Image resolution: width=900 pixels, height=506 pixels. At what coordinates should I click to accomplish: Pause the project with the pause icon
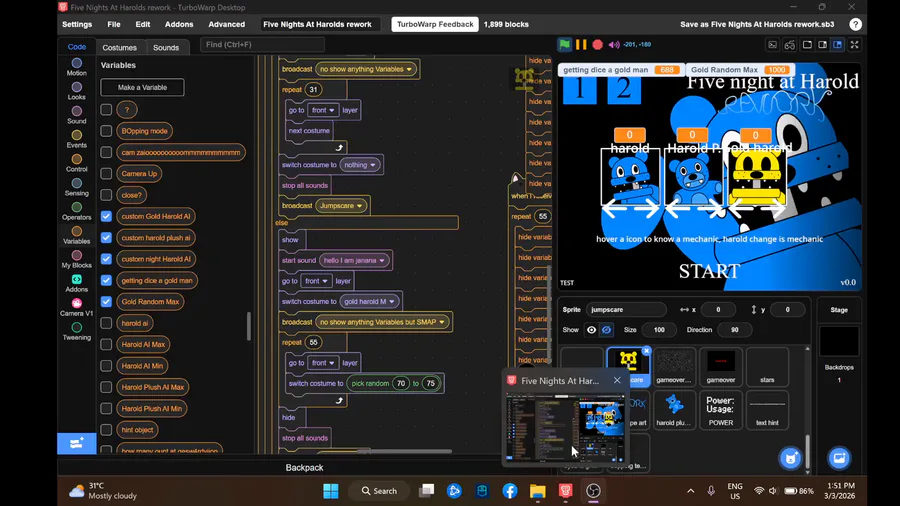(x=581, y=44)
